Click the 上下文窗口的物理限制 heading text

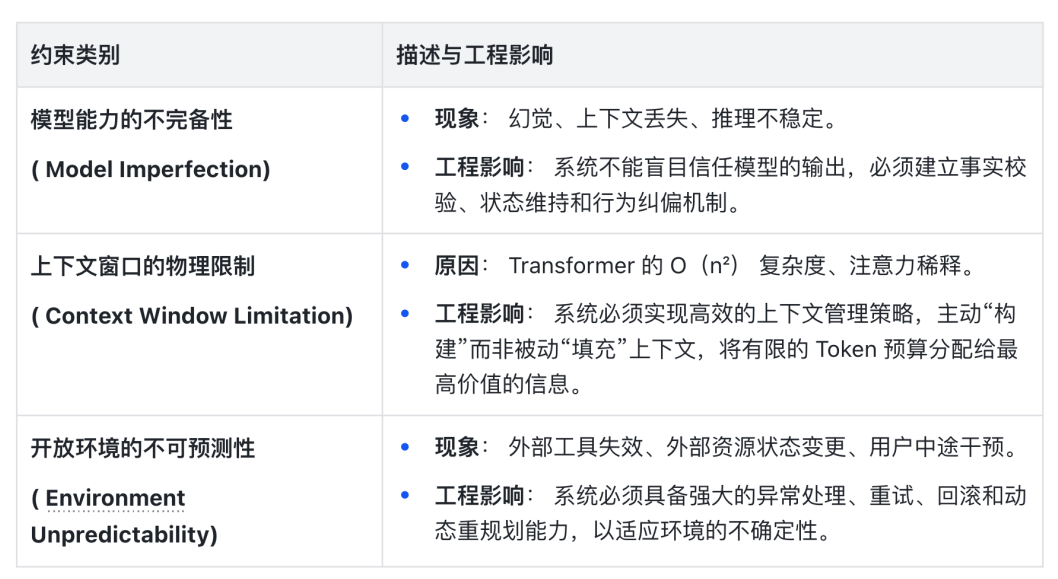pyautogui.click(x=143, y=266)
